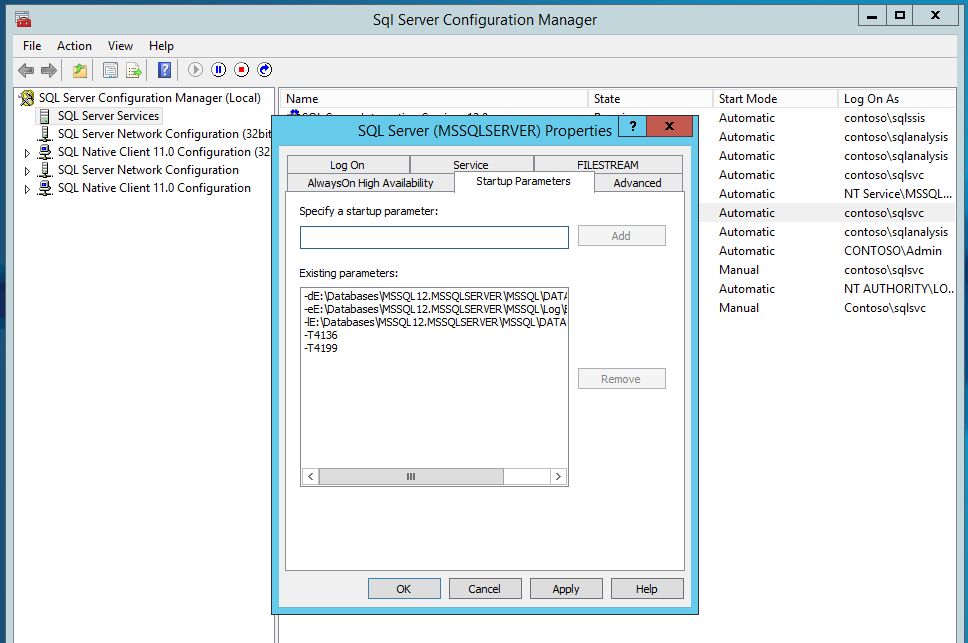Click Cancel in the Properties dialog

[485, 589]
